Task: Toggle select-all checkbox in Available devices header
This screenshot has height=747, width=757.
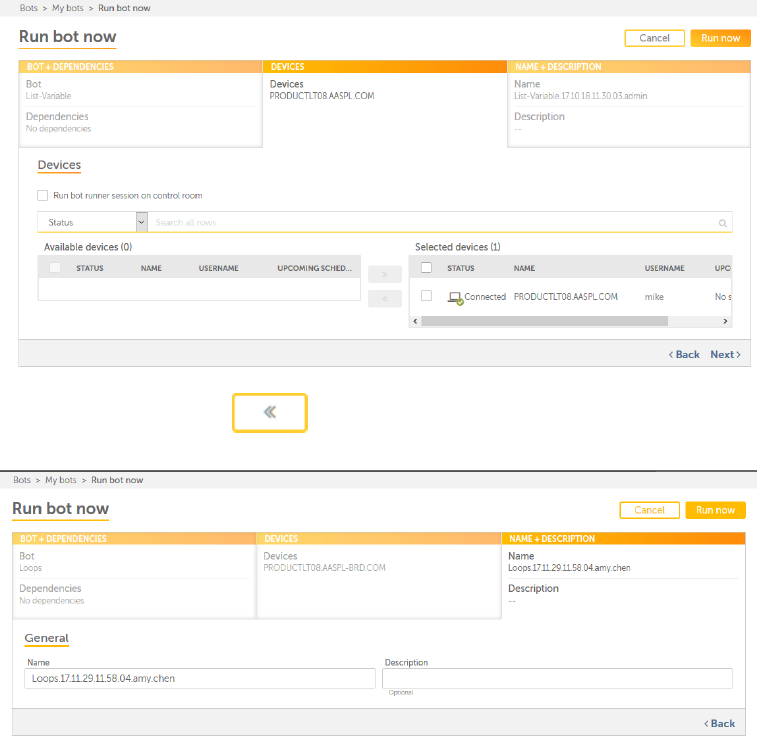Action: click(55, 268)
